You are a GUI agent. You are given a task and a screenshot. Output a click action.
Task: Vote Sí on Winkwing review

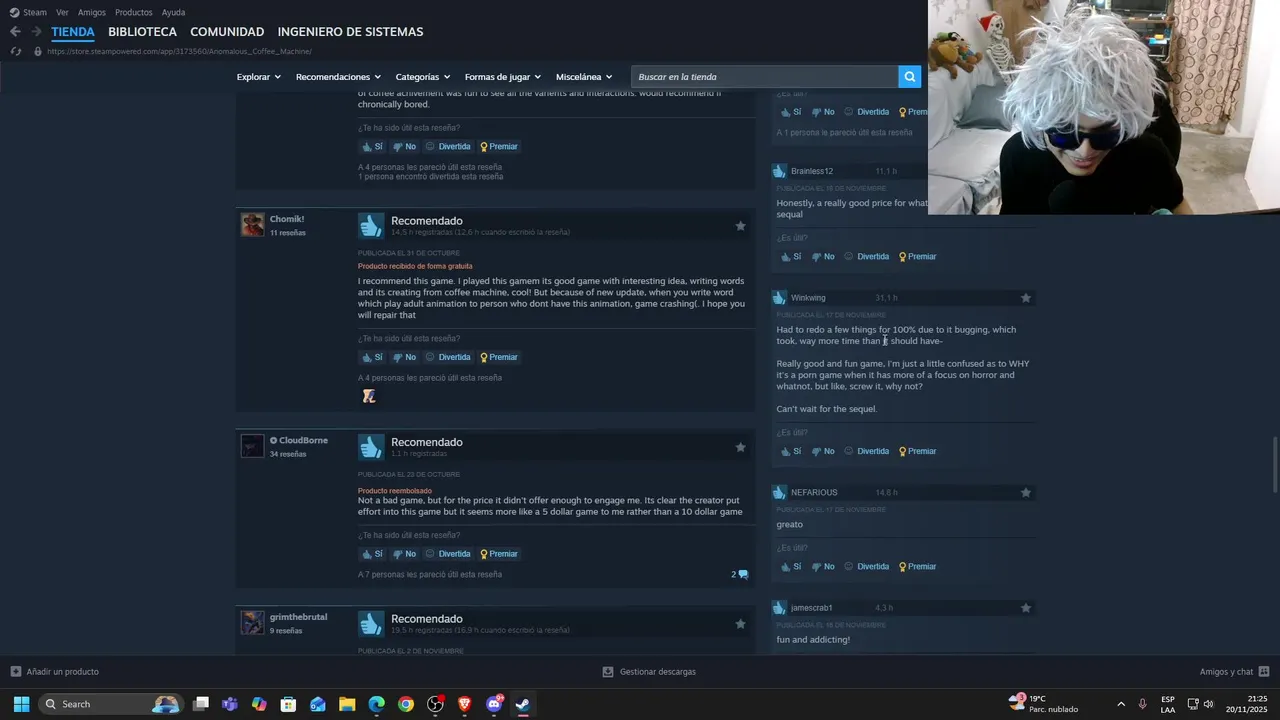791,451
